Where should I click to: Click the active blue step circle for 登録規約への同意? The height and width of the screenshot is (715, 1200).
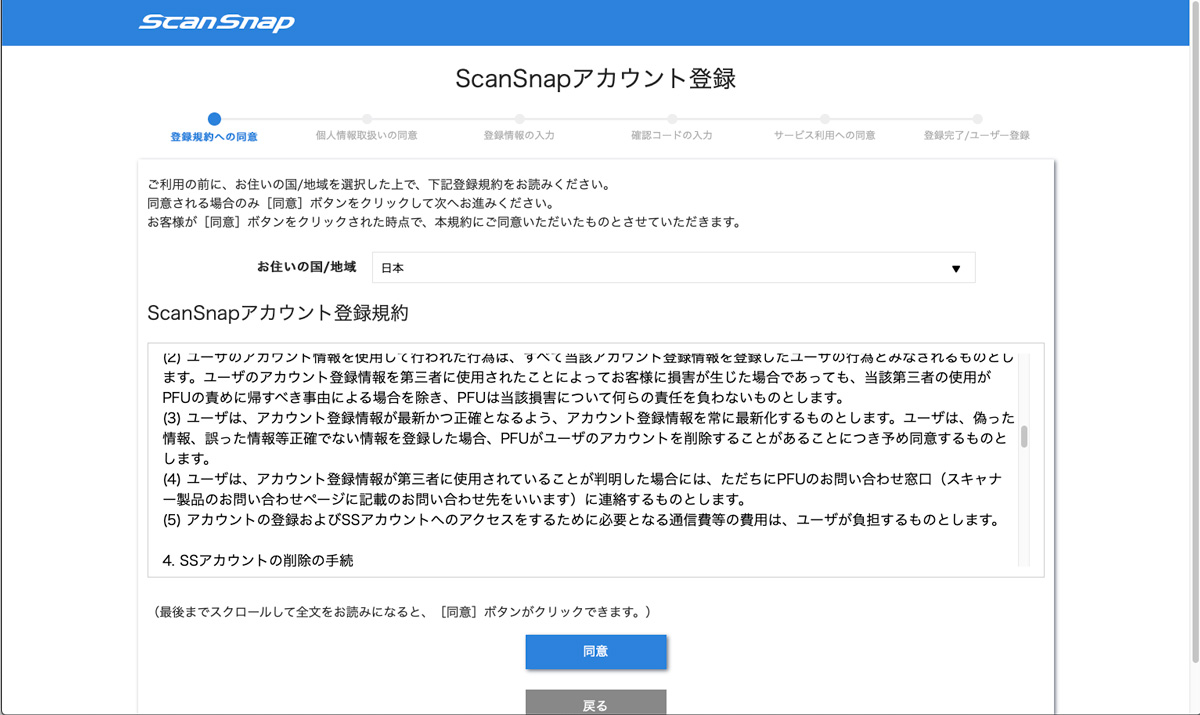(214, 119)
